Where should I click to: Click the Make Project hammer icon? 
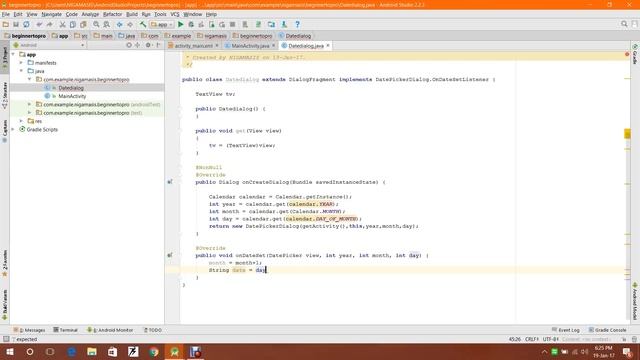coord(143,24)
